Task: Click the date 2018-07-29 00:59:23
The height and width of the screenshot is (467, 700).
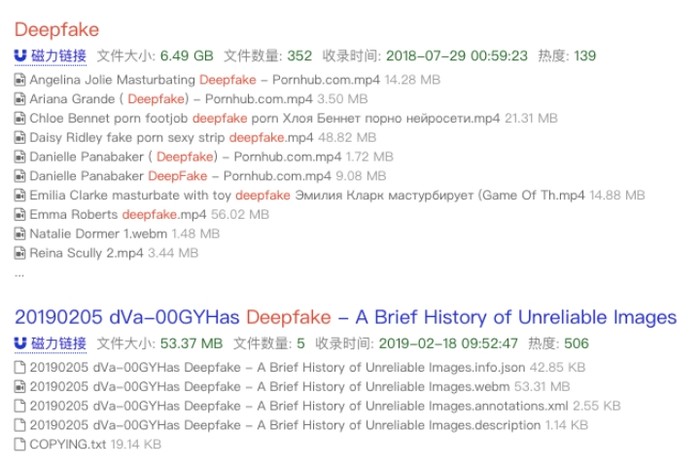Action: 457,56
